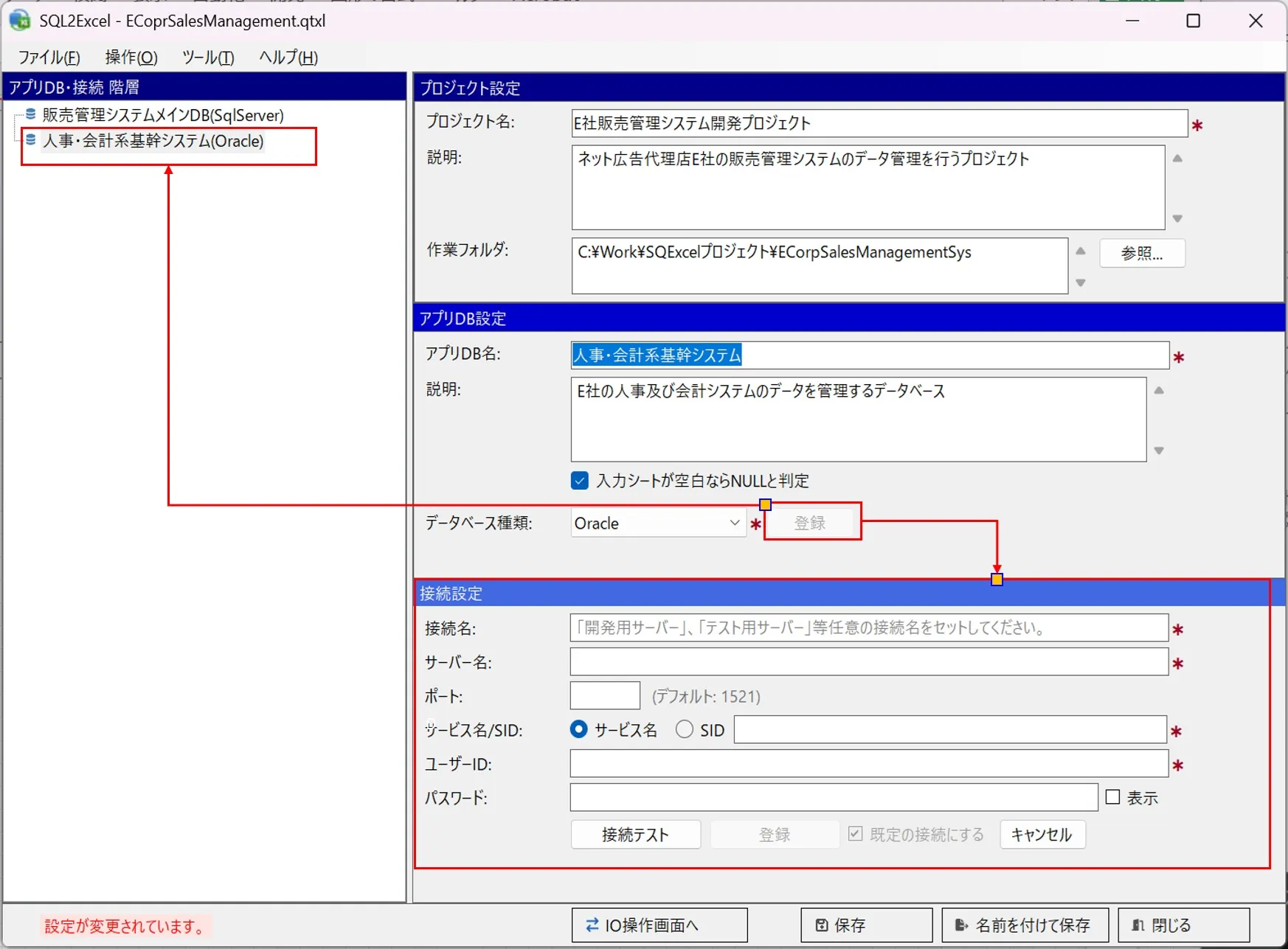This screenshot has height=949, width=1288.
Task: Toggle 既定の接続にする checkbox
Action: click(856, 834)
